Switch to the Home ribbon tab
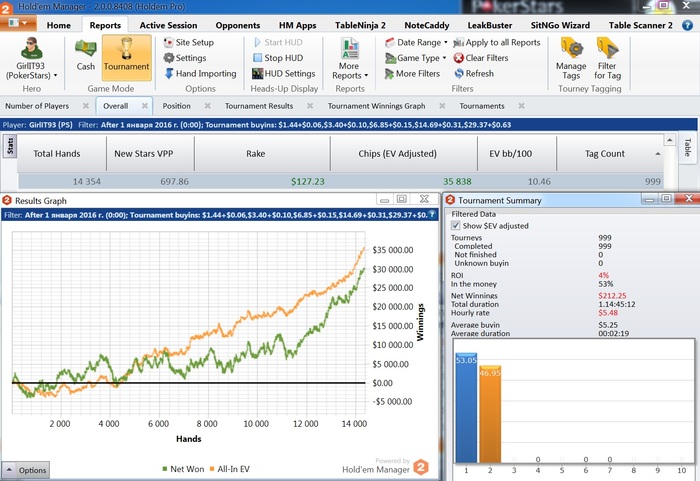The width and height of the screenshot is (700, 481). [58, 25]
